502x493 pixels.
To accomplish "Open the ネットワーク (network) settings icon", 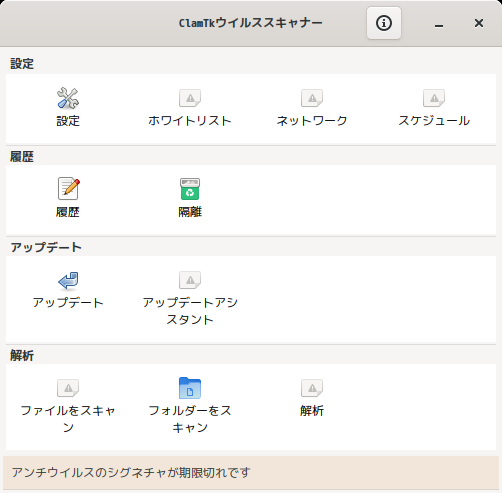I will tap(312, 98).
